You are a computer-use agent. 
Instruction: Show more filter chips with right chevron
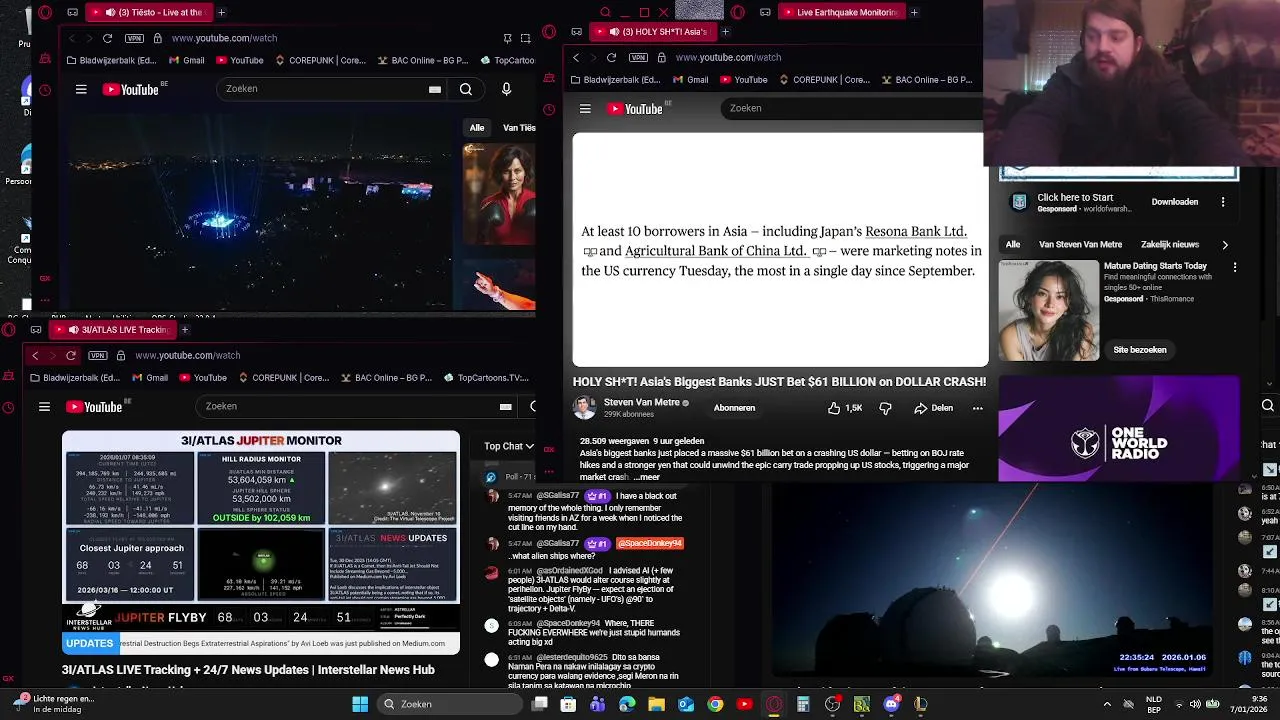click(1225, 244)
